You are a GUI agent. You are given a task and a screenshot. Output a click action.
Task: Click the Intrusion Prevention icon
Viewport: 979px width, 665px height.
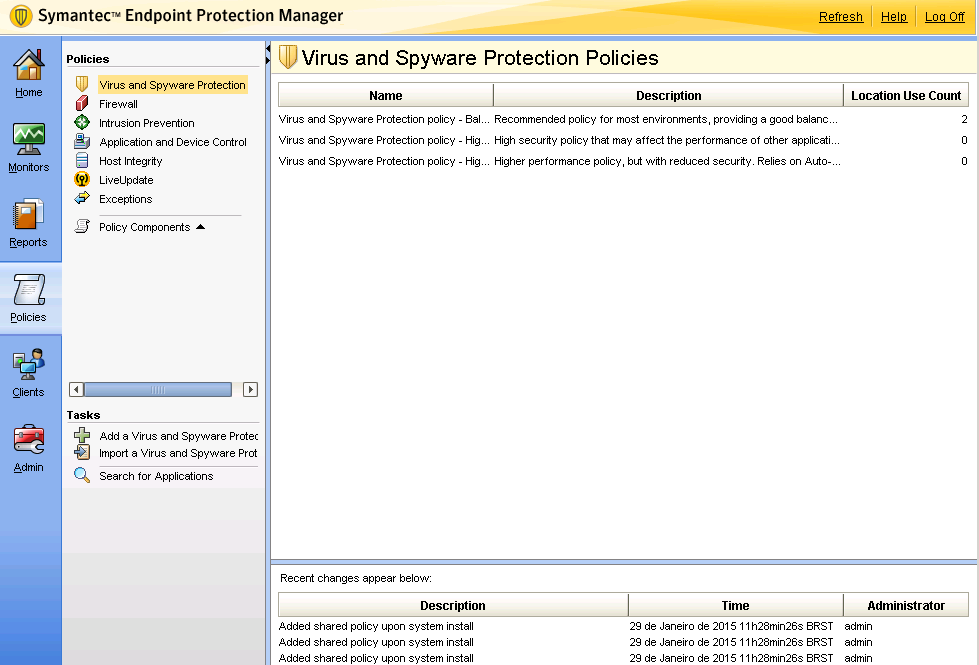(x=82, y=123)
